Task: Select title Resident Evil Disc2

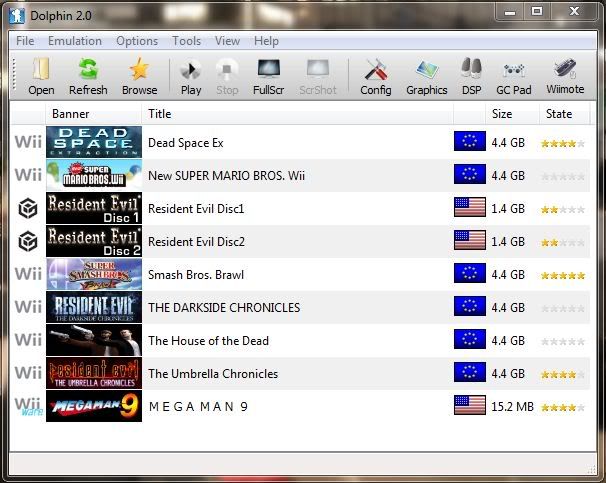Action: coord(196,242)
